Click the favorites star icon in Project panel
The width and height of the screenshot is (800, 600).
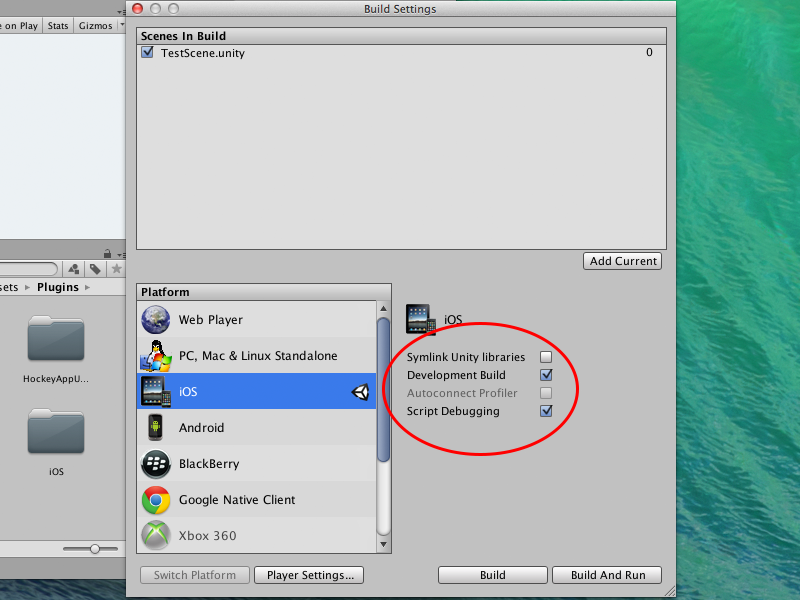point(116,269)
